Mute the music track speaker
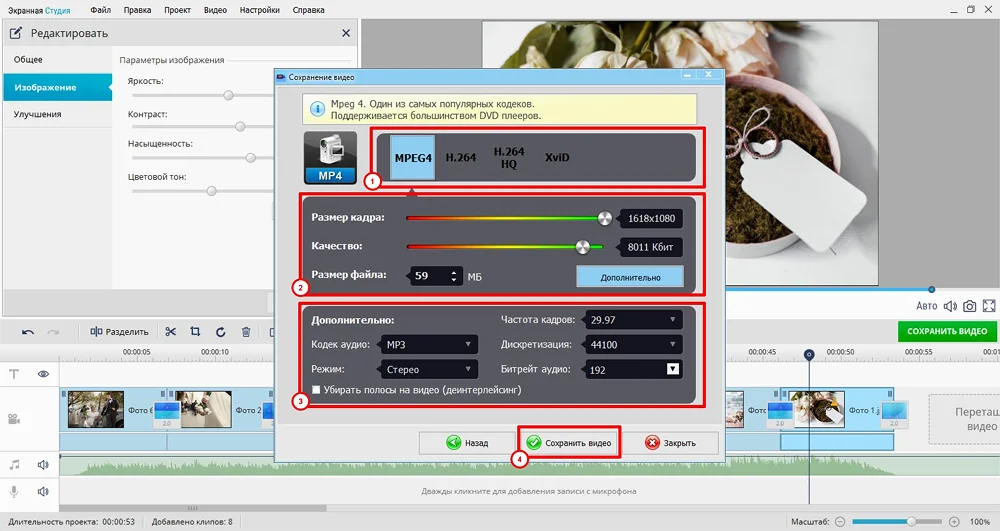Image resolution: width=1000 pixels, height=531 pixels. pos(44,465)
